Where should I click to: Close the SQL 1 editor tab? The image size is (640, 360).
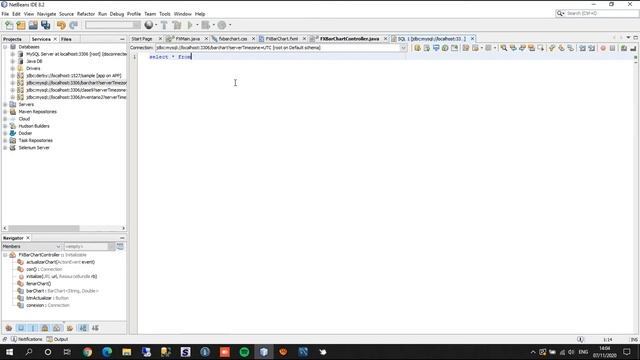pos(472,39)
